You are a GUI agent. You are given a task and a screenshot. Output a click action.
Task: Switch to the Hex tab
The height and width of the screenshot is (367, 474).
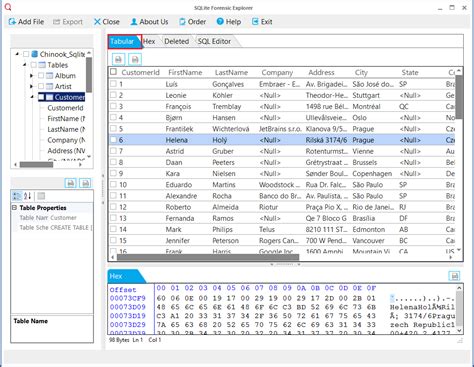pyautogui.click(x=149, y=41)
